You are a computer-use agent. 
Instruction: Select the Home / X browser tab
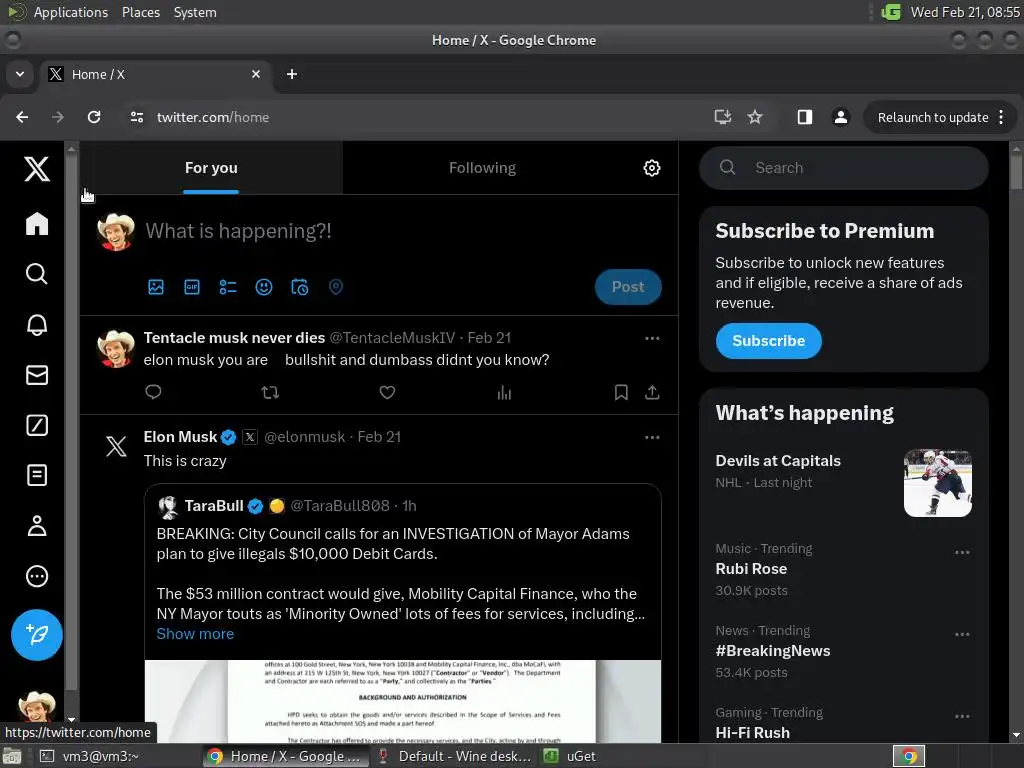(x=157, y=74)
